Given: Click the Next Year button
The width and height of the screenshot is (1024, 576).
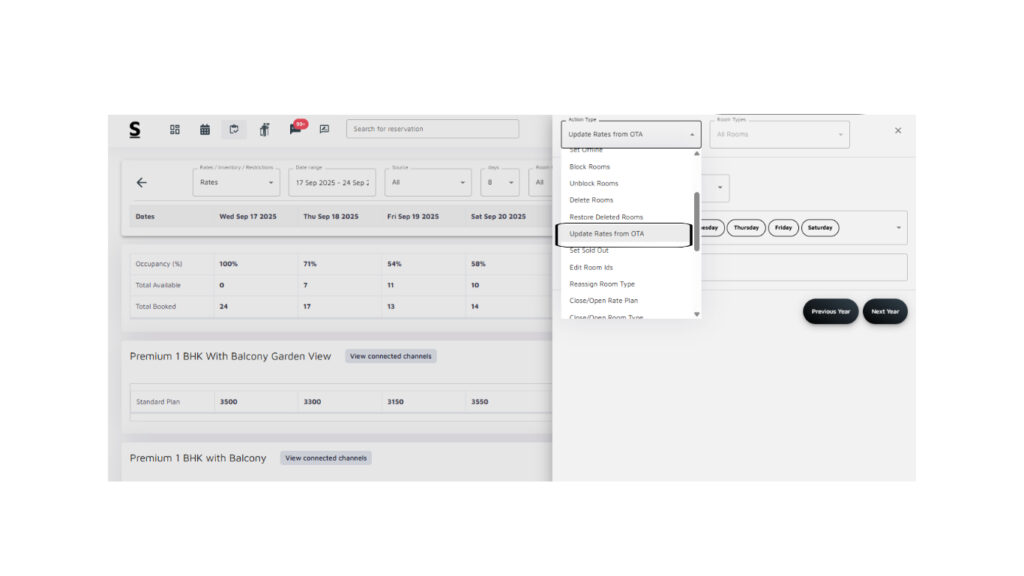Looking at the screenshot, I should tap(885, 311).
